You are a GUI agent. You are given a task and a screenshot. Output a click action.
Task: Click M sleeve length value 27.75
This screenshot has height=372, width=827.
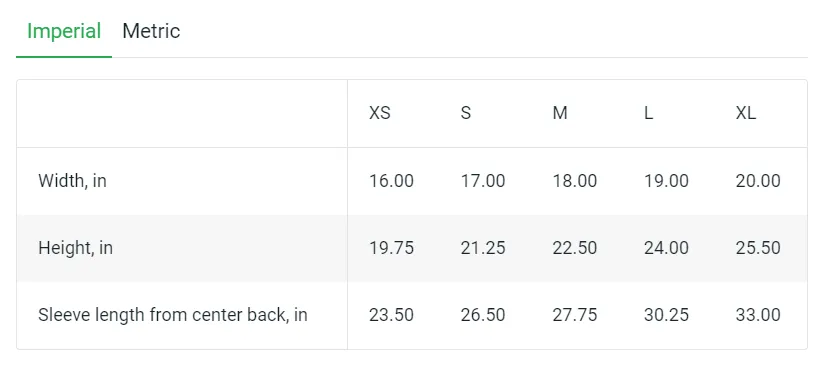click(575, 315)
